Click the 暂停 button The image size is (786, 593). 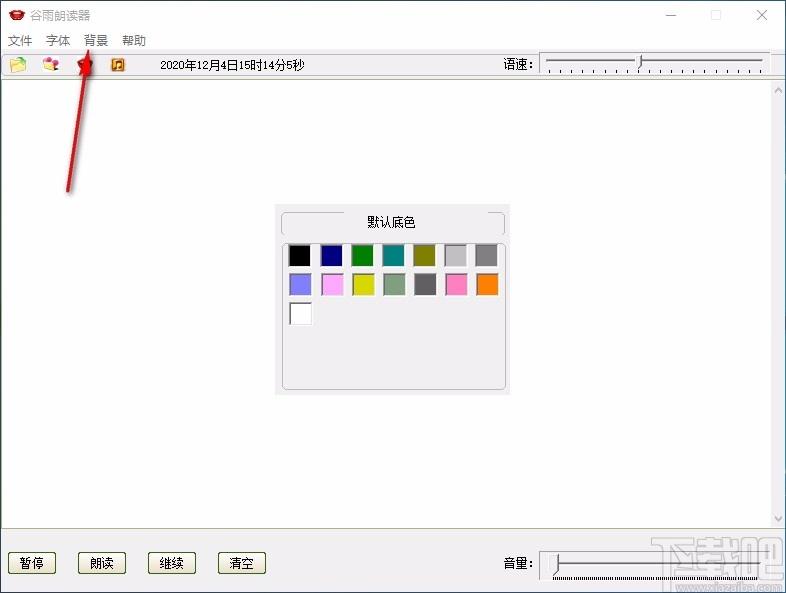(x=32, y=563)
